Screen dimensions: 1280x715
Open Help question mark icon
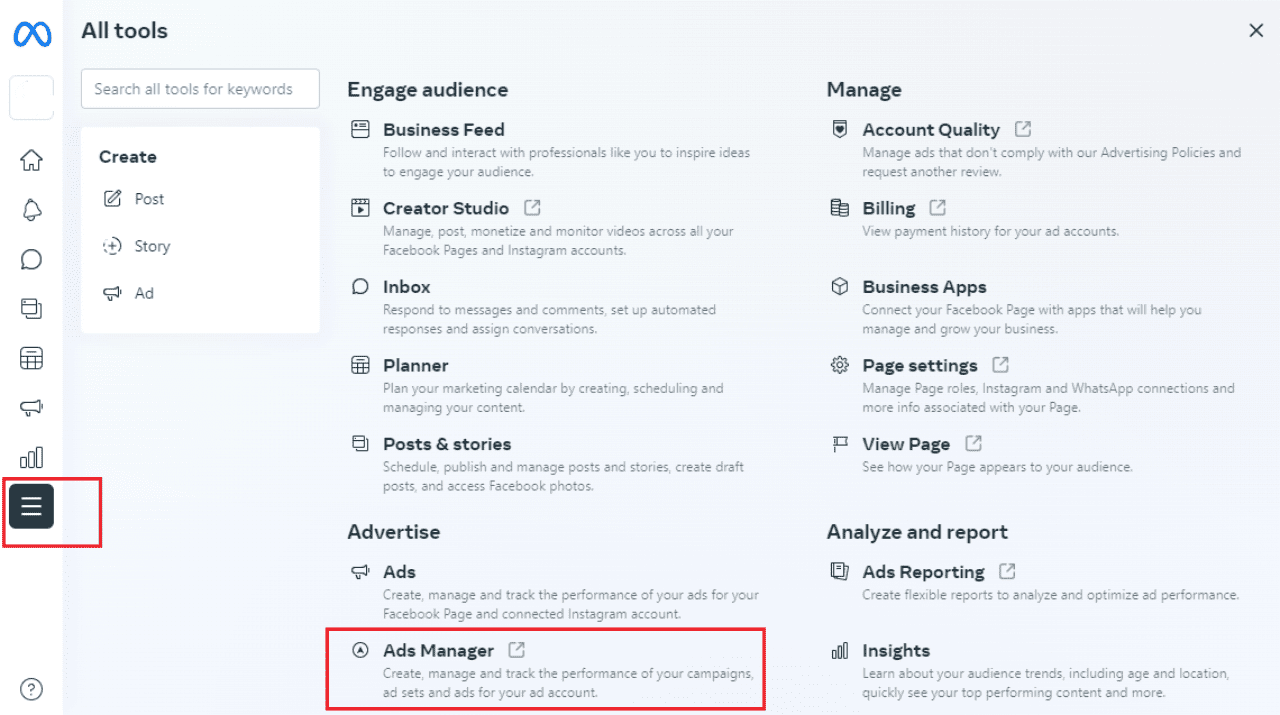tap(32, 689)
